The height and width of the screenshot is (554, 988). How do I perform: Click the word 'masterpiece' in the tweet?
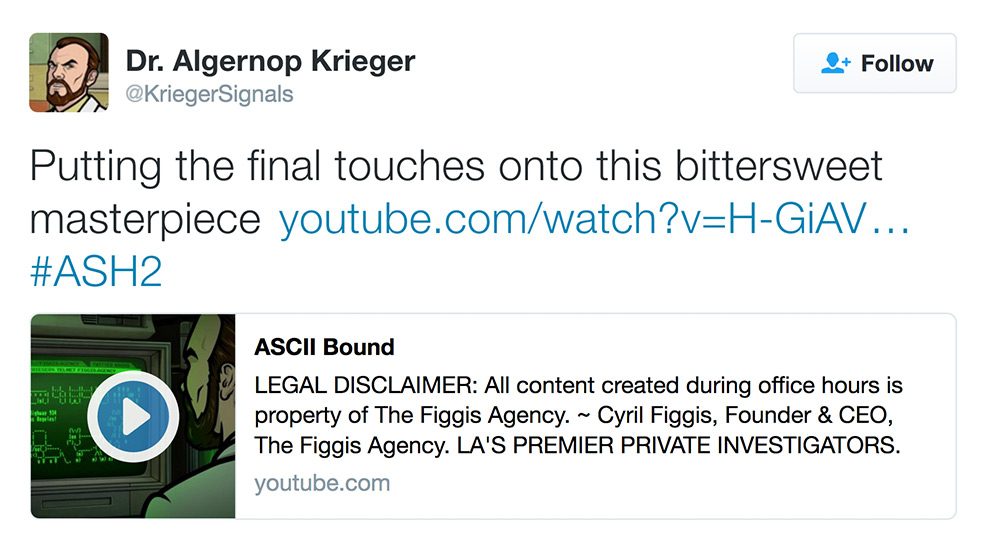[x=145, y=220]
